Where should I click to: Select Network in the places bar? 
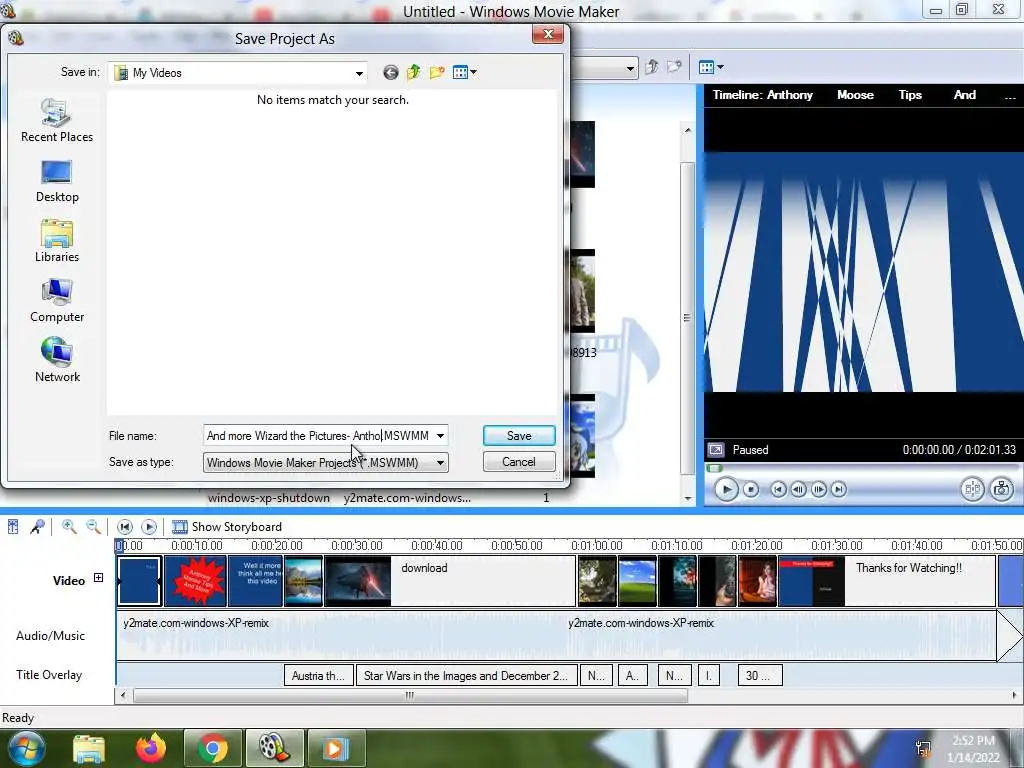57,360
